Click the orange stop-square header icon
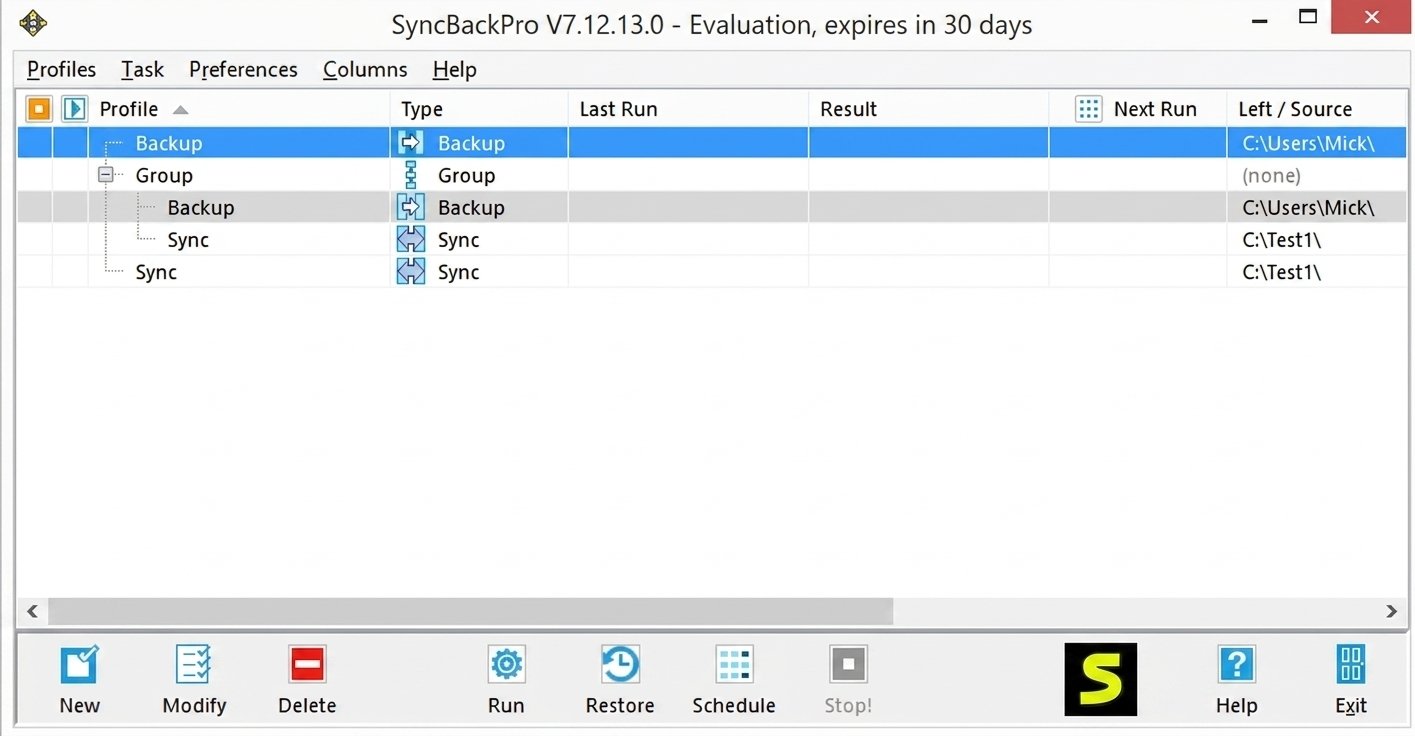The height and width of the screenshot is (736, 1415). pyautogui.click(x=38, y=109)
